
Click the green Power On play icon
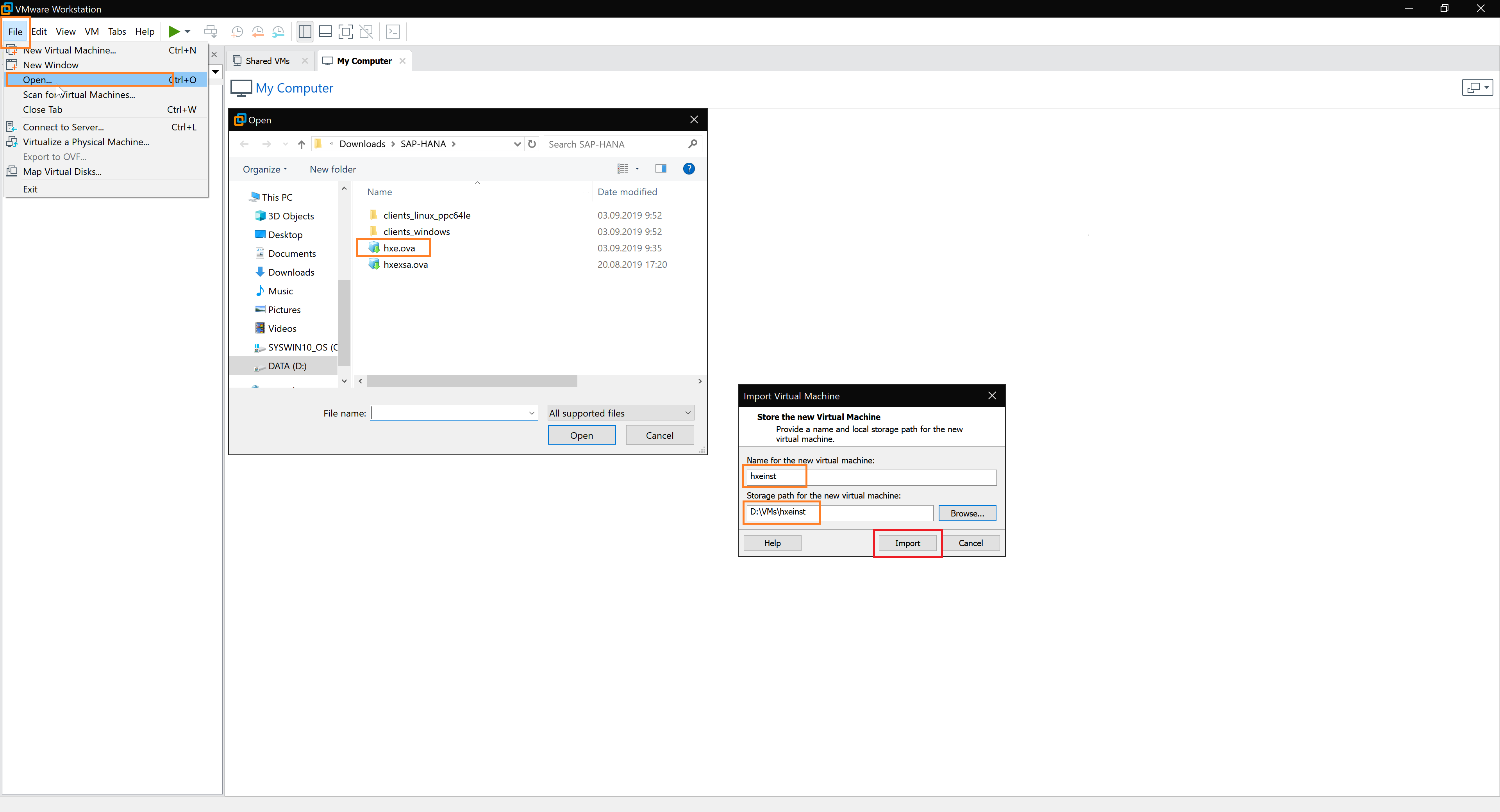[173, 32]
